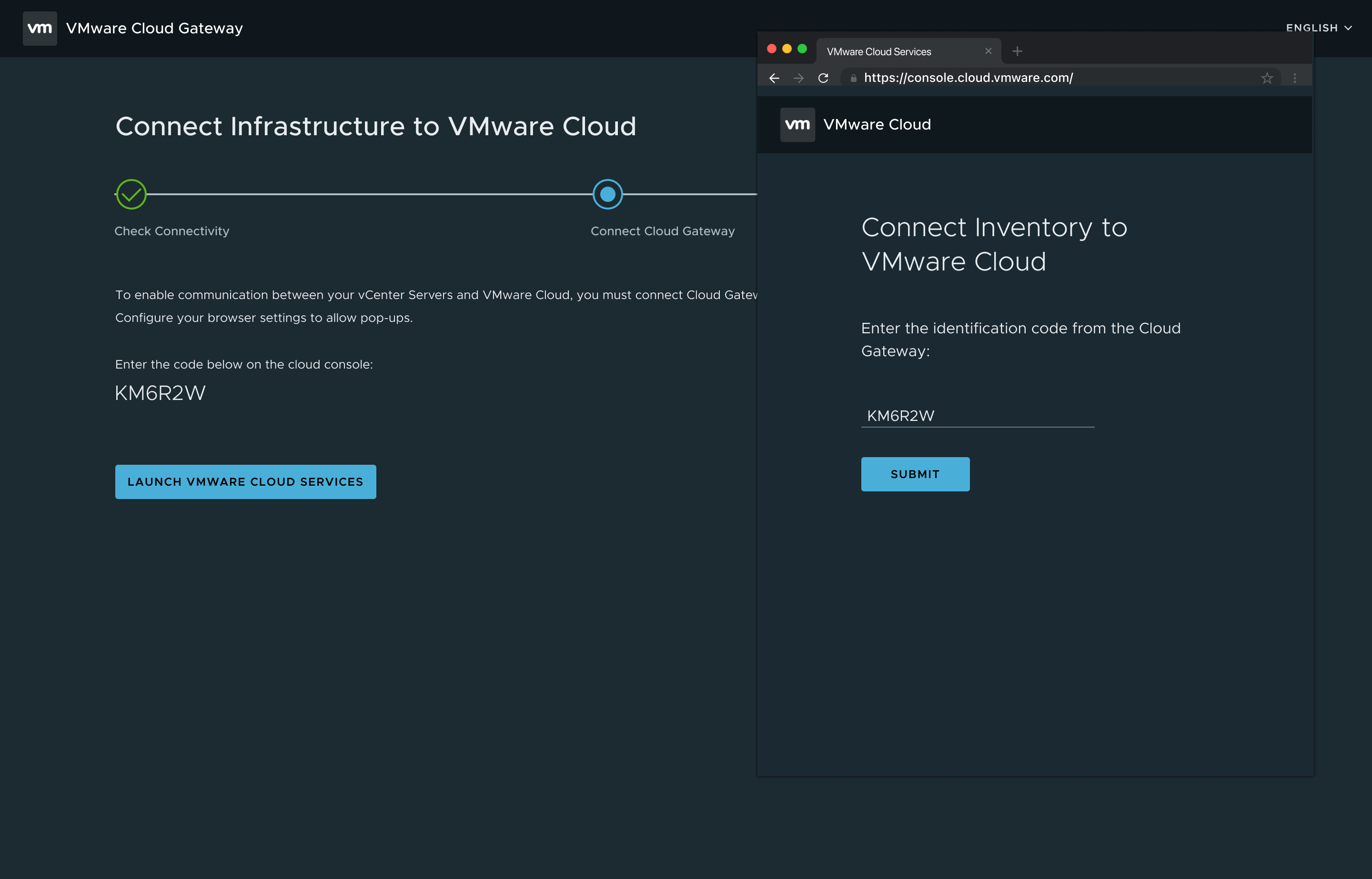
Task: Click the KM6R2W code on the gateway page
Action: (160, 393)
